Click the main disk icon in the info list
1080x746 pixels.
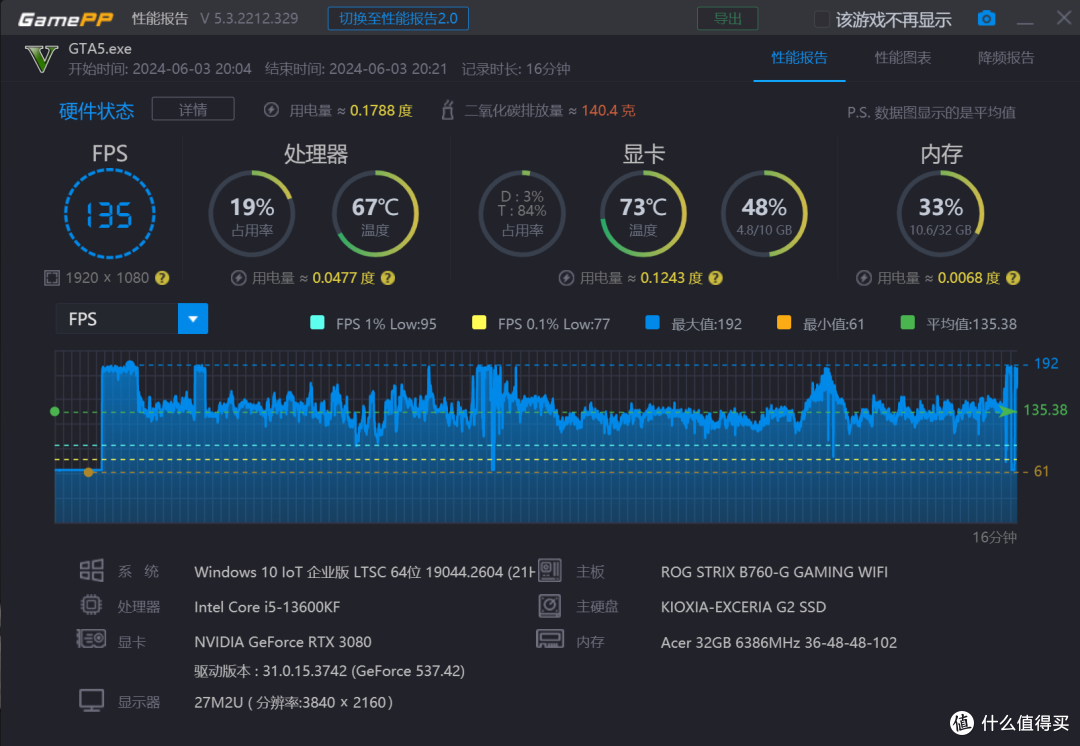click(550, 606)
